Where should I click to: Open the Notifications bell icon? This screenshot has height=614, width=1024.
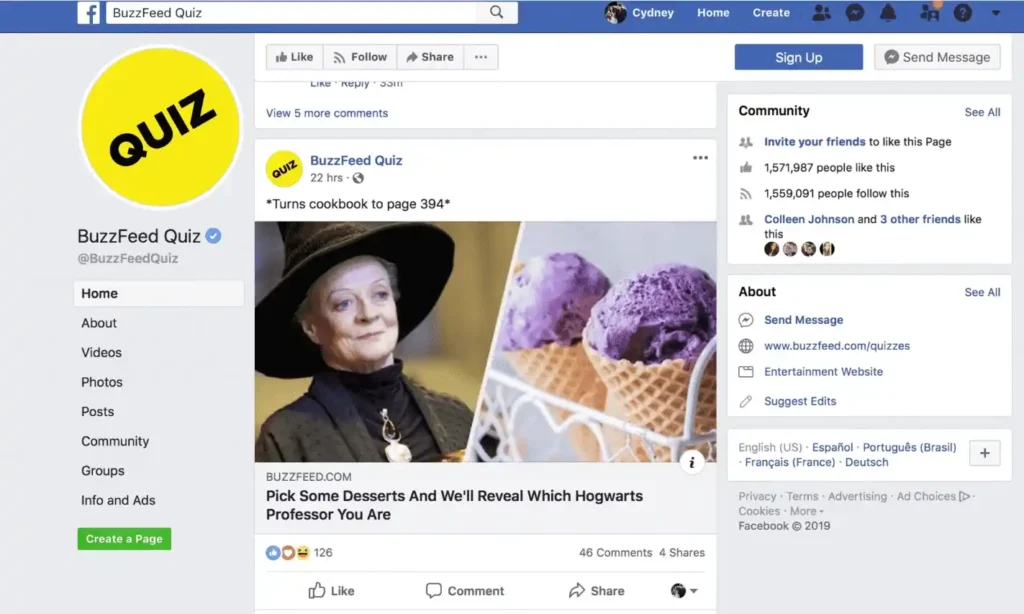[x=888, y=13]
